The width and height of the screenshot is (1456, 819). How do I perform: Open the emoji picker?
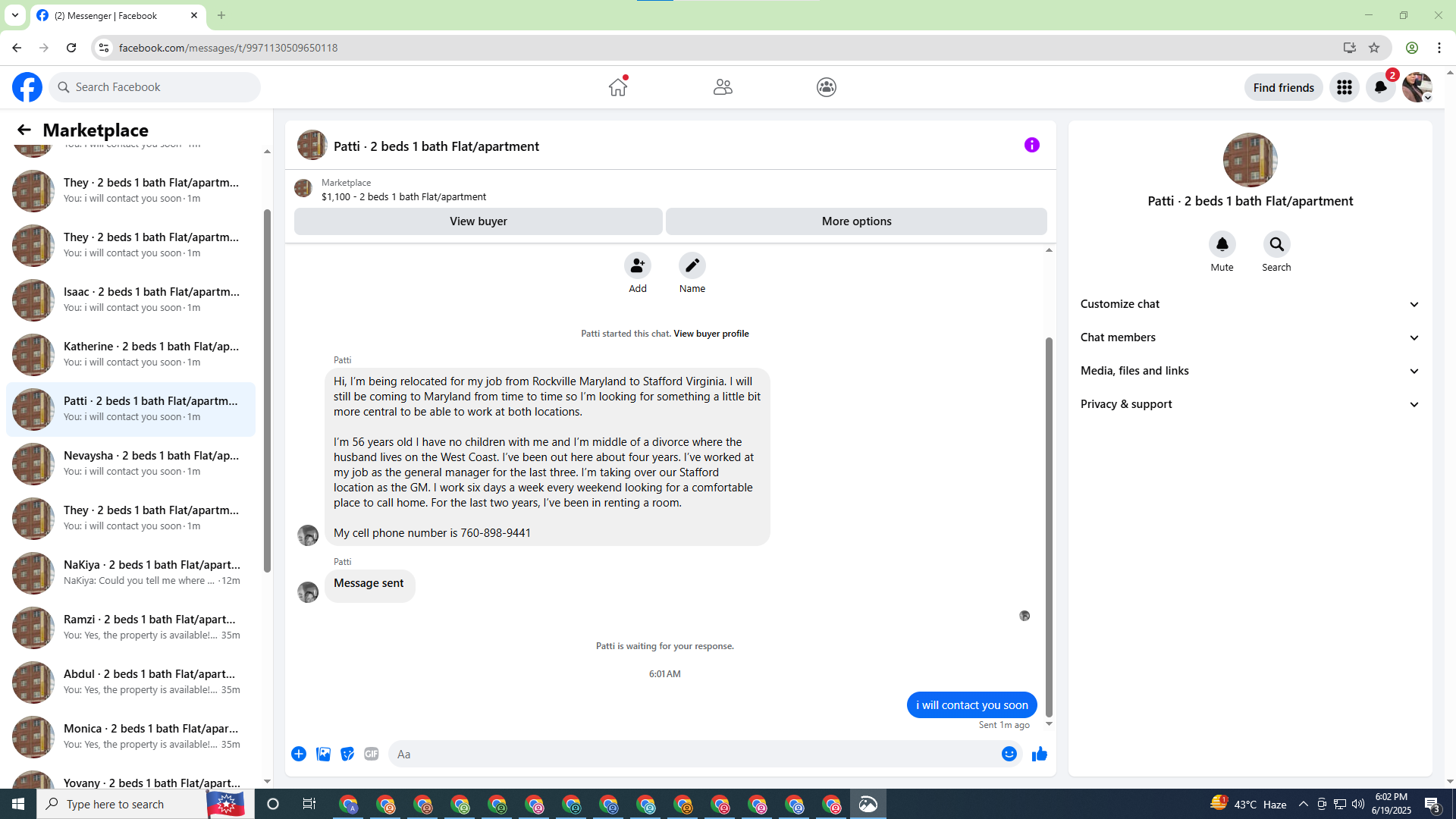[1009, 754]
